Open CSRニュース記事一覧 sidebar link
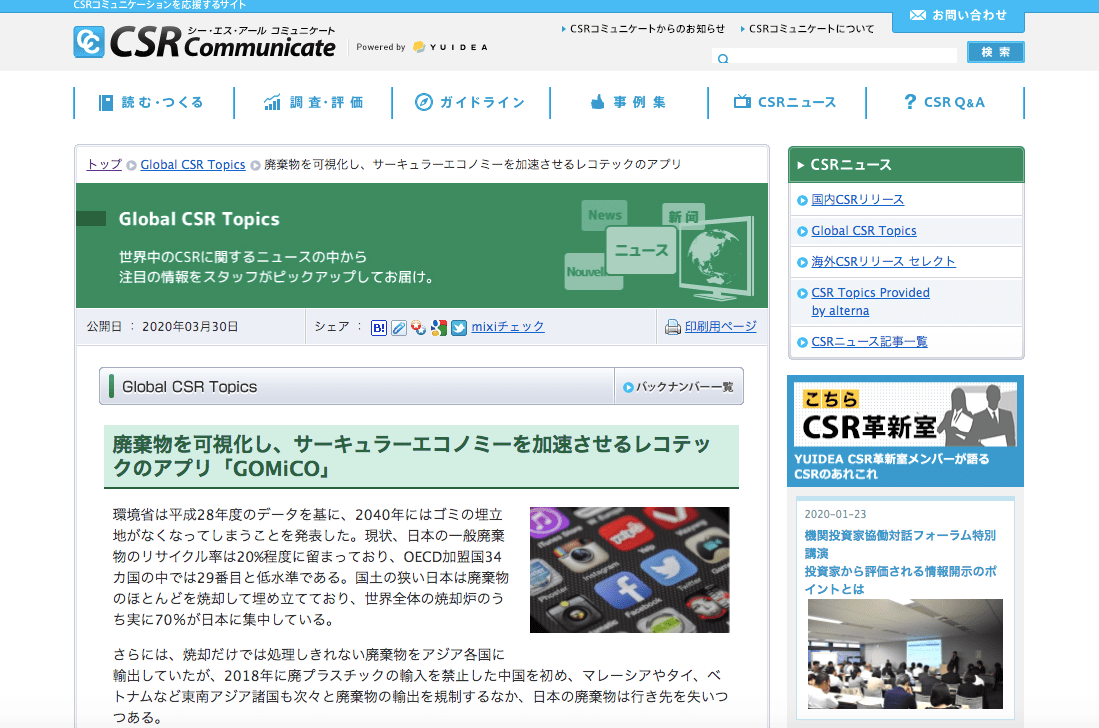 tap(869, 342)
